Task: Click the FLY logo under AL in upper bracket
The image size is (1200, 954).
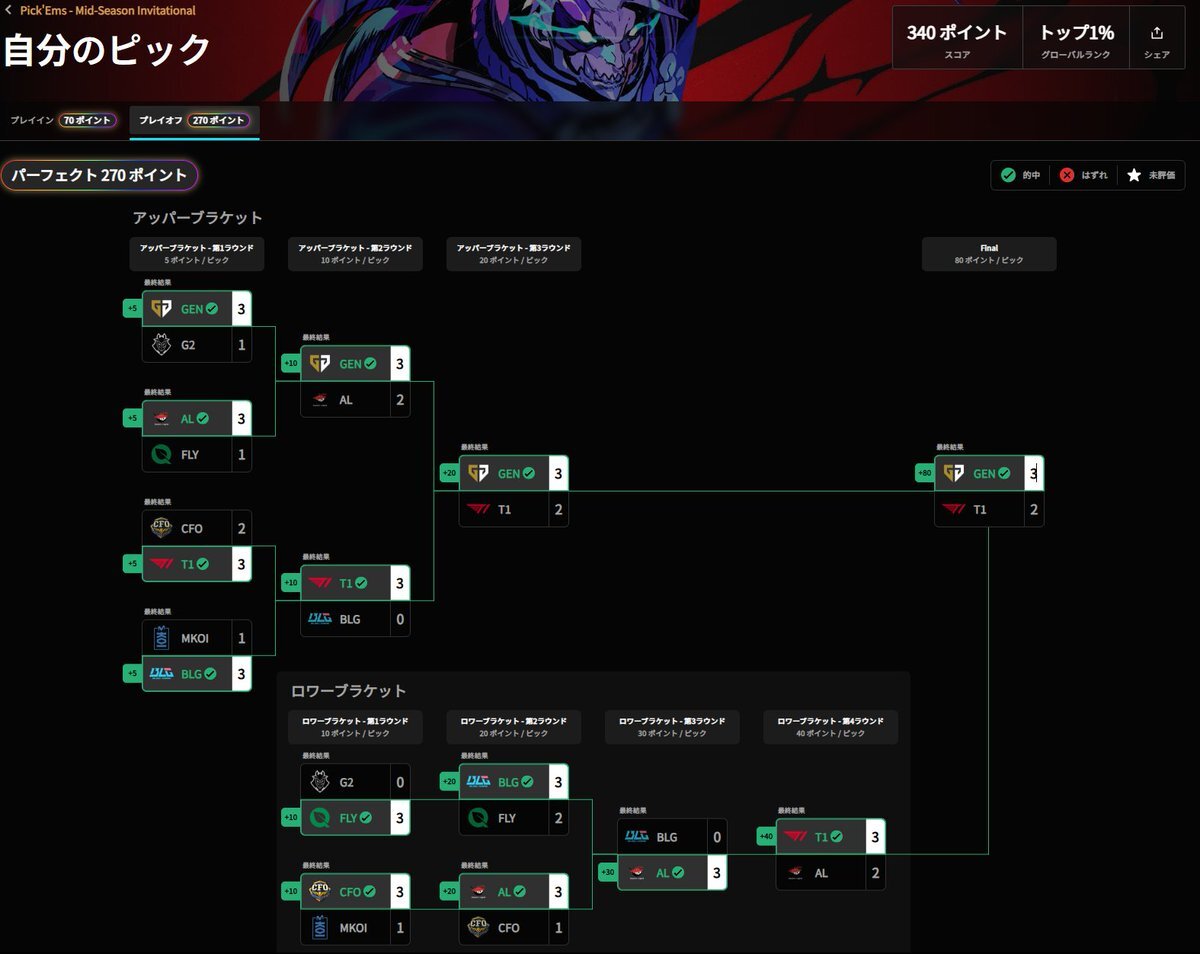Action: (x=162, y=454)
